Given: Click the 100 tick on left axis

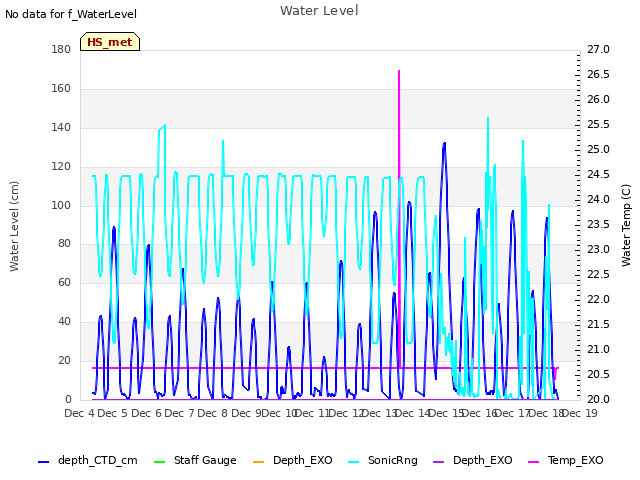Looking at the screenshot, I should [x=61, y=205].
